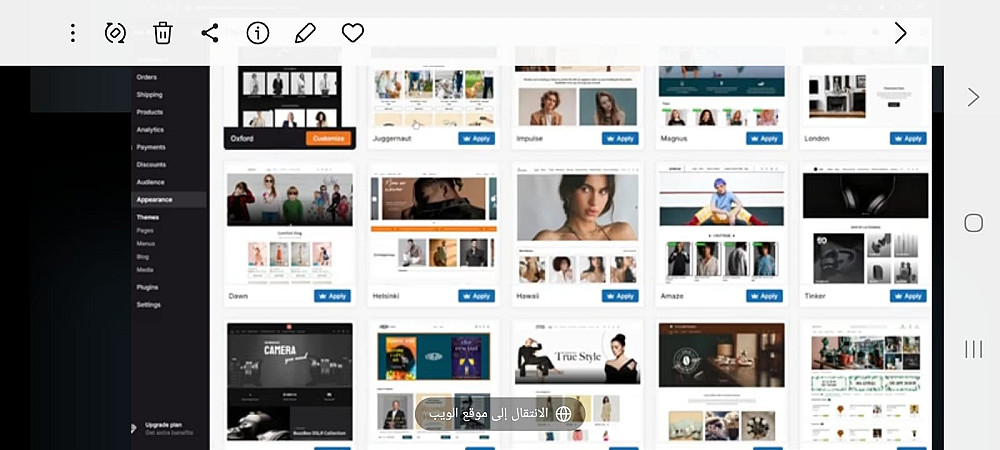1000x450 pixels.
Task: Open Products in the sidebar
Action: (149, 112)
